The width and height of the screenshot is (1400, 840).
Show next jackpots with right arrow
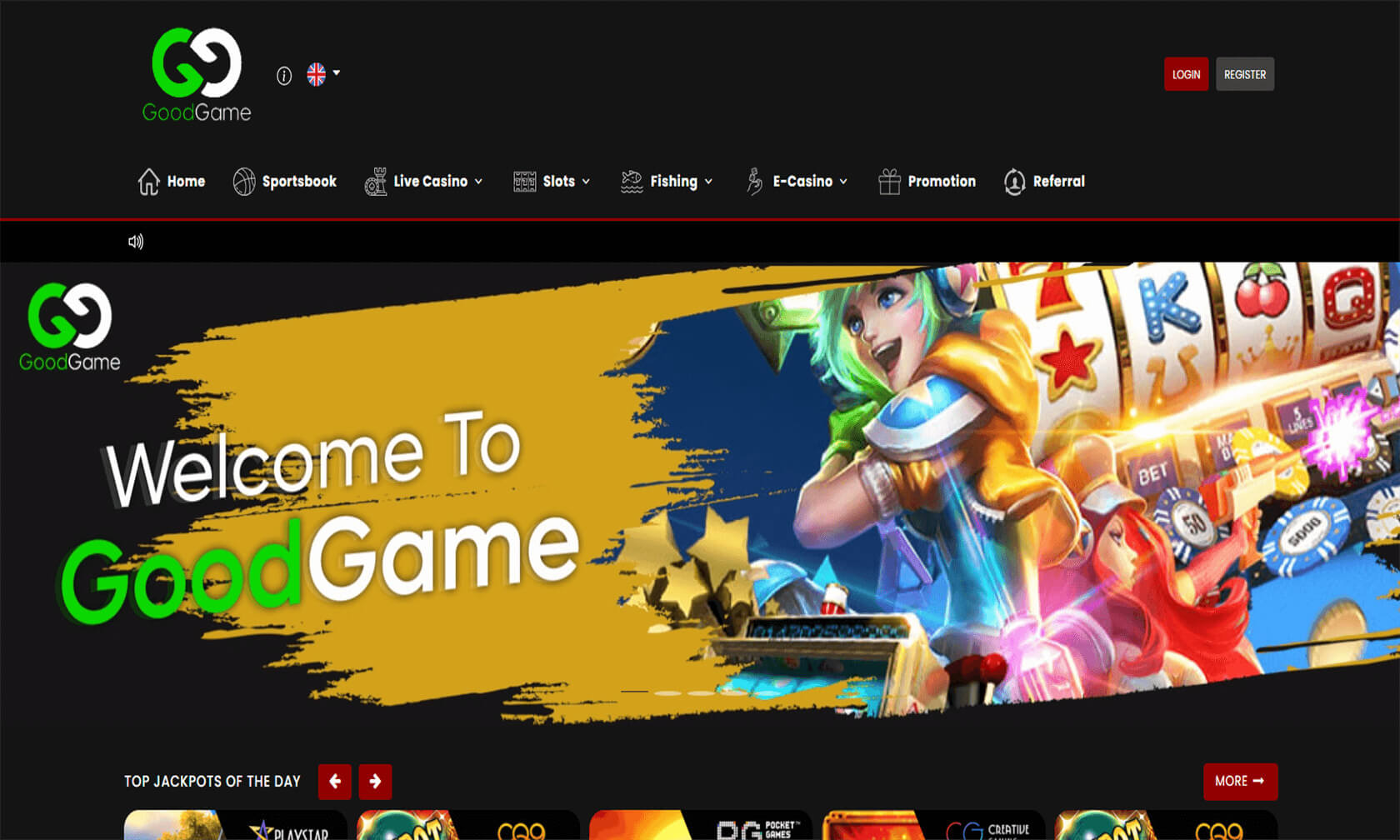(x=375, y=782)
